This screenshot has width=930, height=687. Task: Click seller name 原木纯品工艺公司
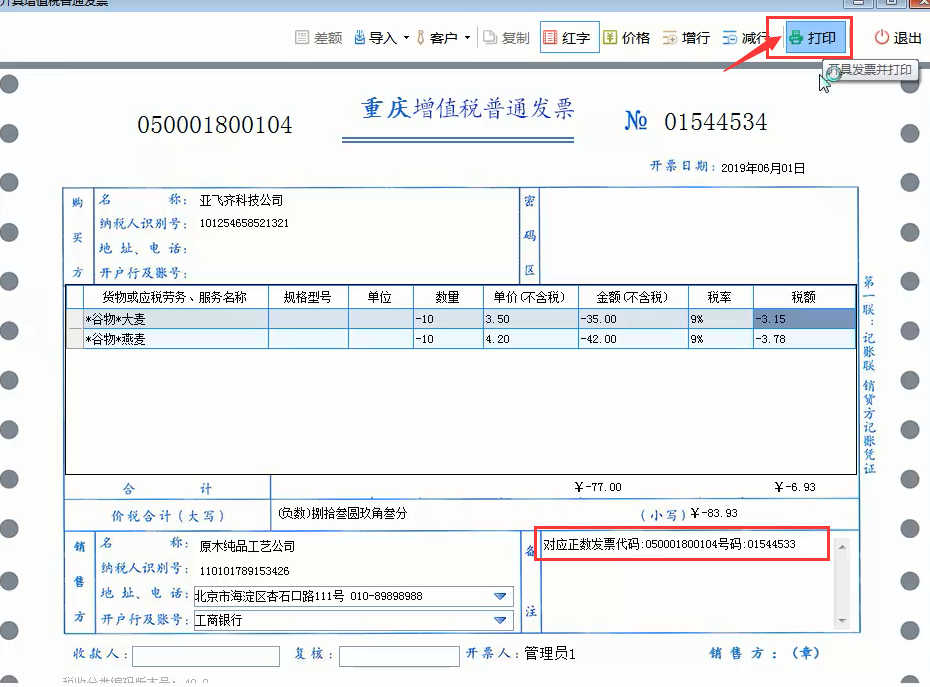coord(247,546)
